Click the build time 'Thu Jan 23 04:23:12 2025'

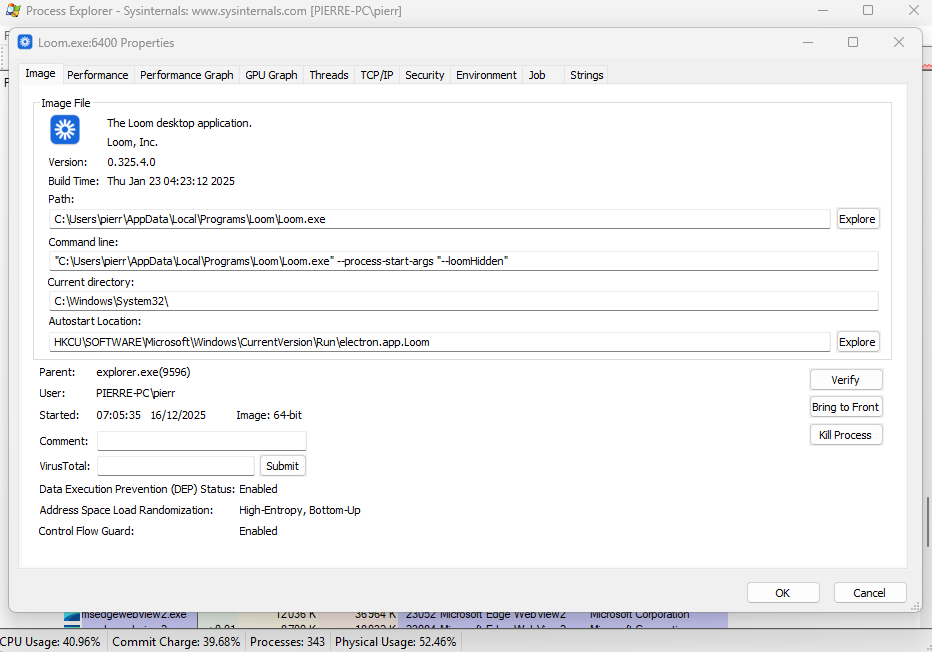click(171, 181)
